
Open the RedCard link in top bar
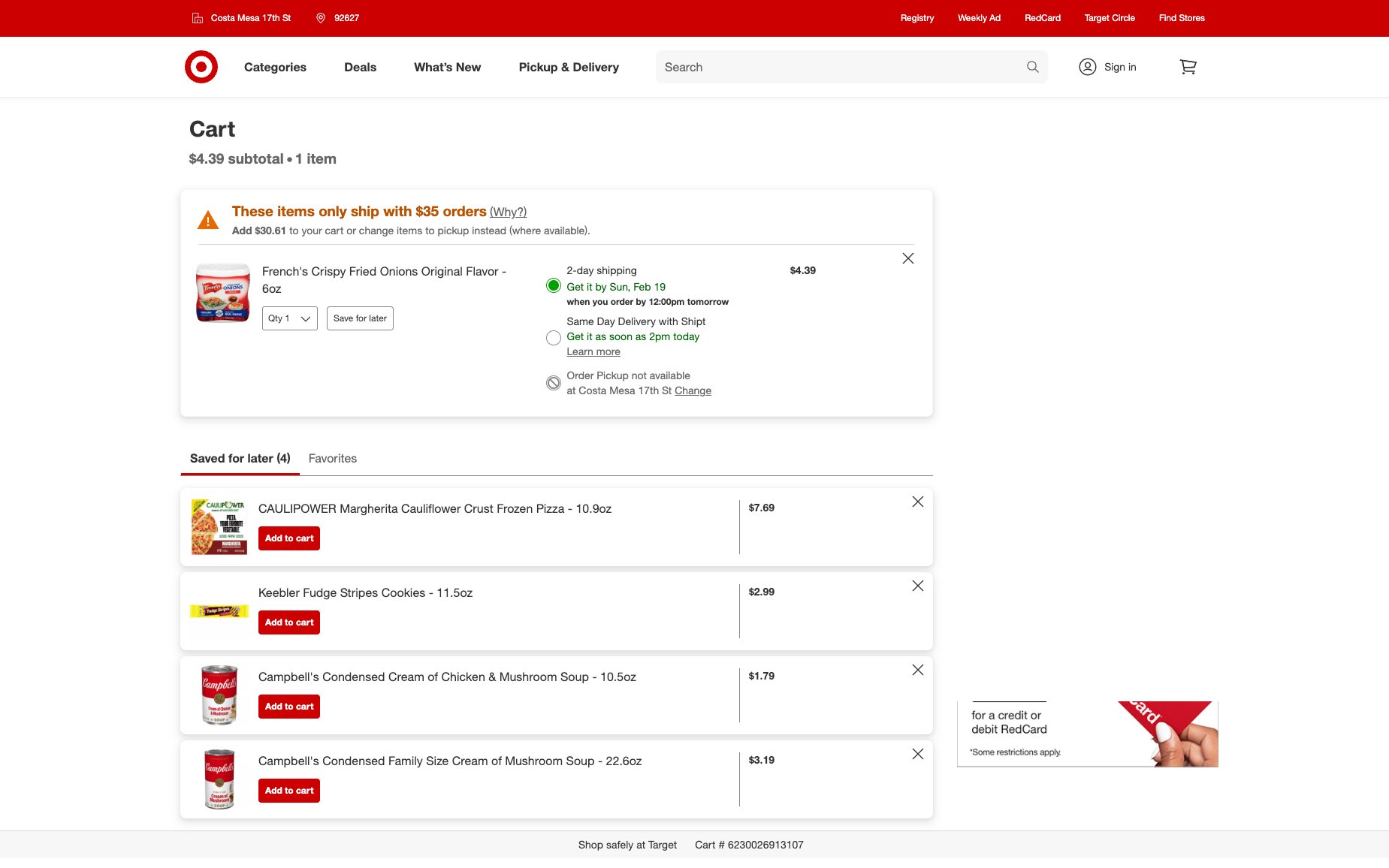pos(1043,18)
